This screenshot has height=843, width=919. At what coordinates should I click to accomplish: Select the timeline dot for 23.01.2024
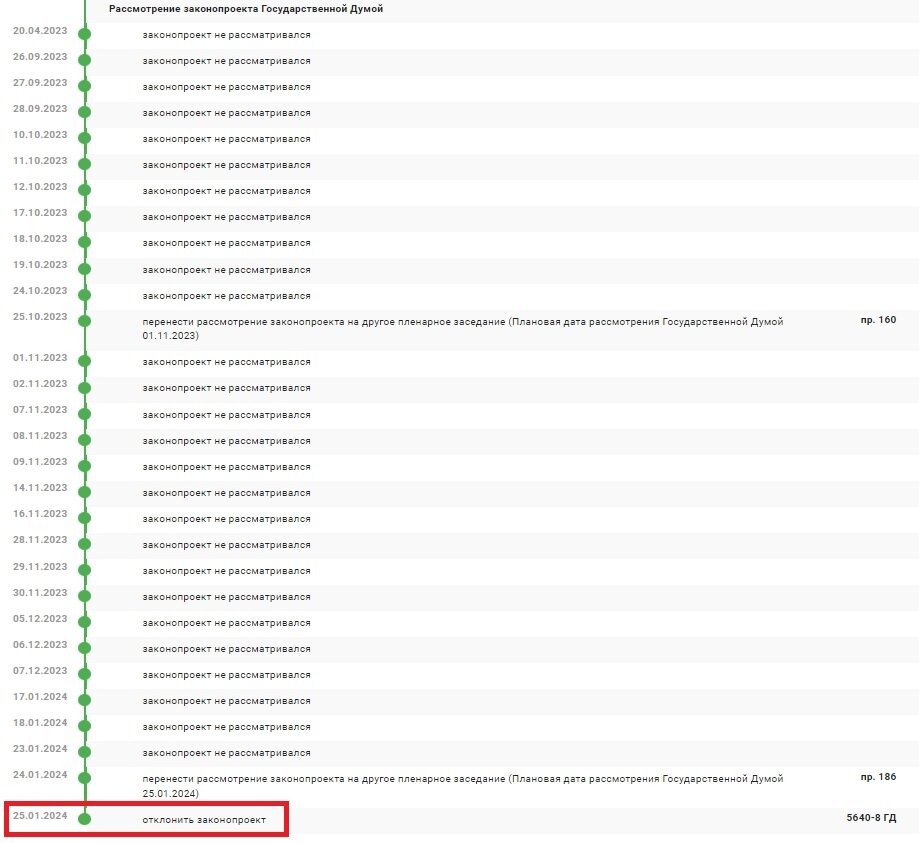click(84, 752)
